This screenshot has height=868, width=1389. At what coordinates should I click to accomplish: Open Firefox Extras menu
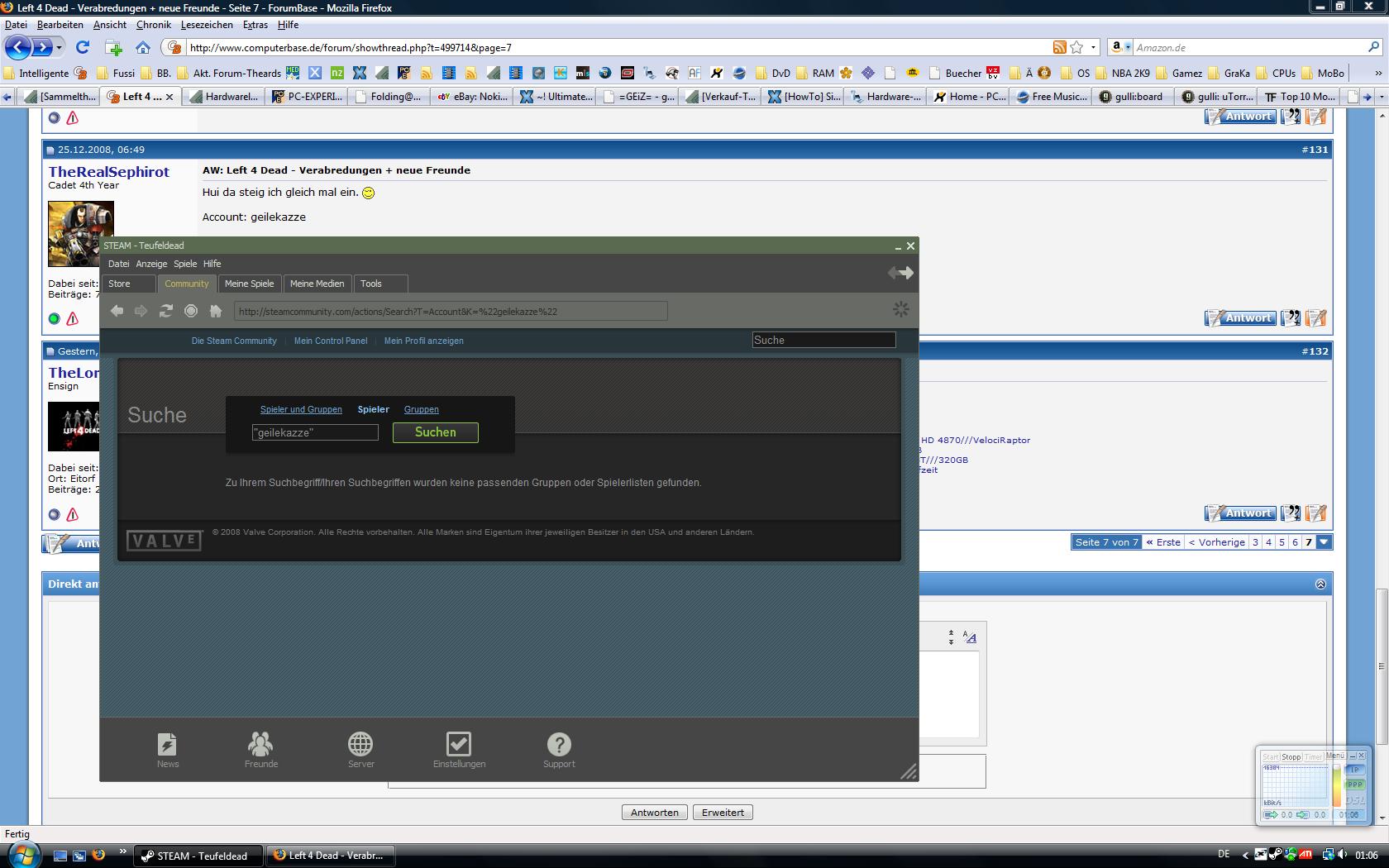click(x=255, y=25)
